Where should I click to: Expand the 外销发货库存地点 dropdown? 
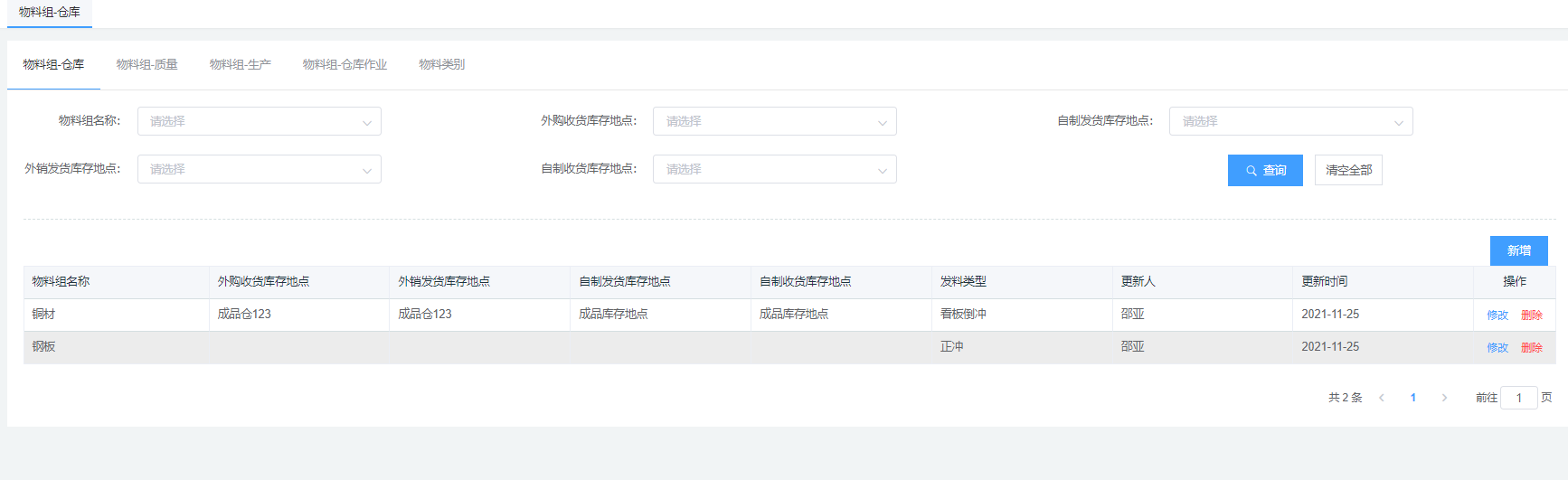click(x=259, y=169)
